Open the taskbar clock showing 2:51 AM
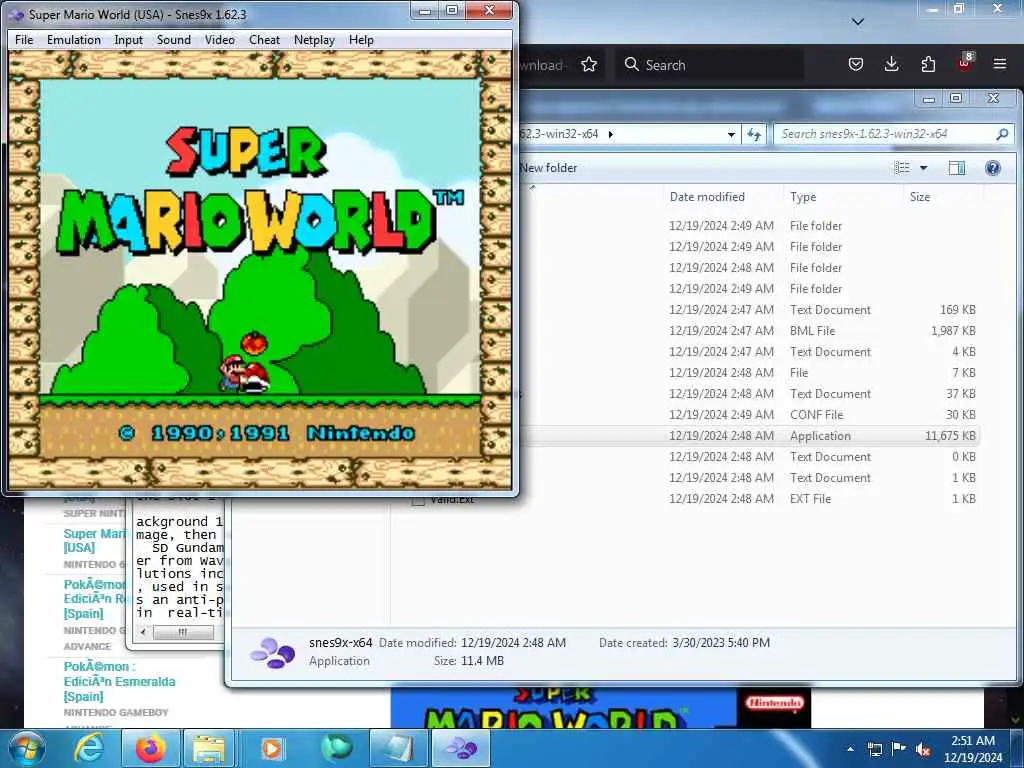Screen dimensions: 1024x768 (x=973, y=749)
